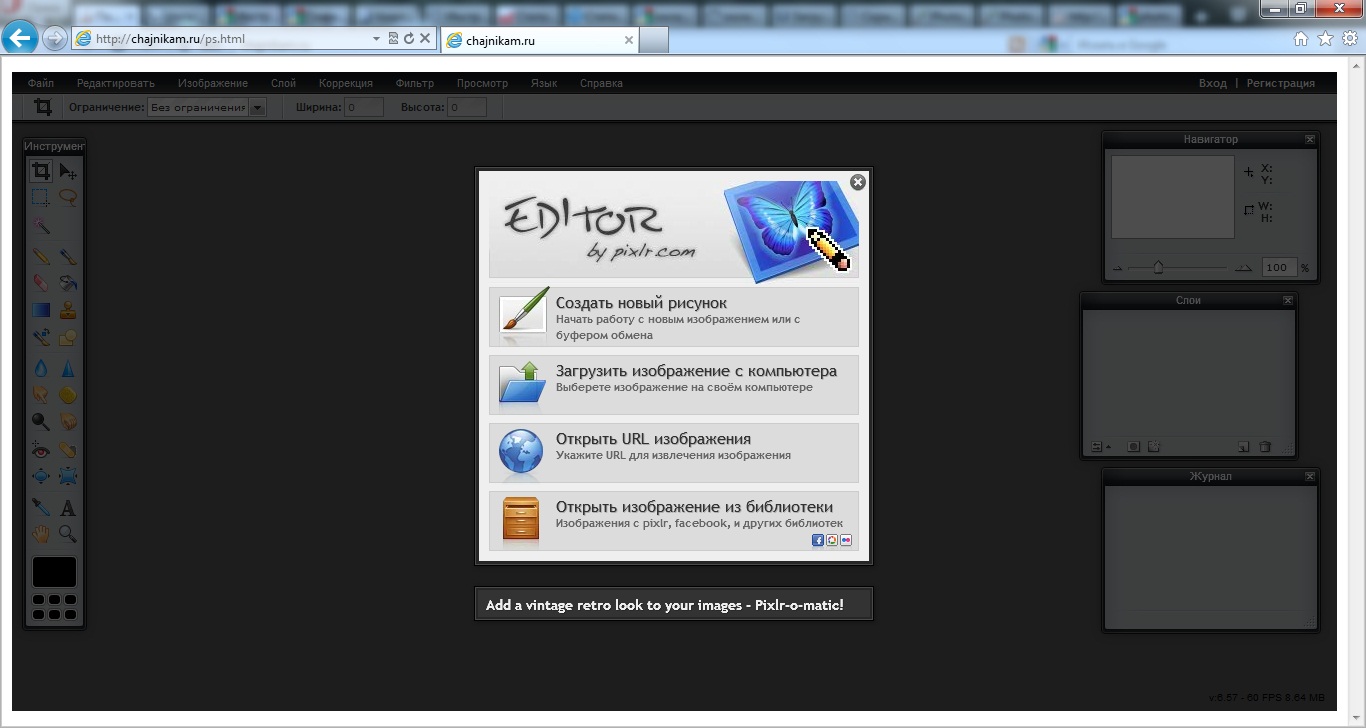Open the Справка menu
This screenshot has height=728, width=1366.
[x=601, y=83]
